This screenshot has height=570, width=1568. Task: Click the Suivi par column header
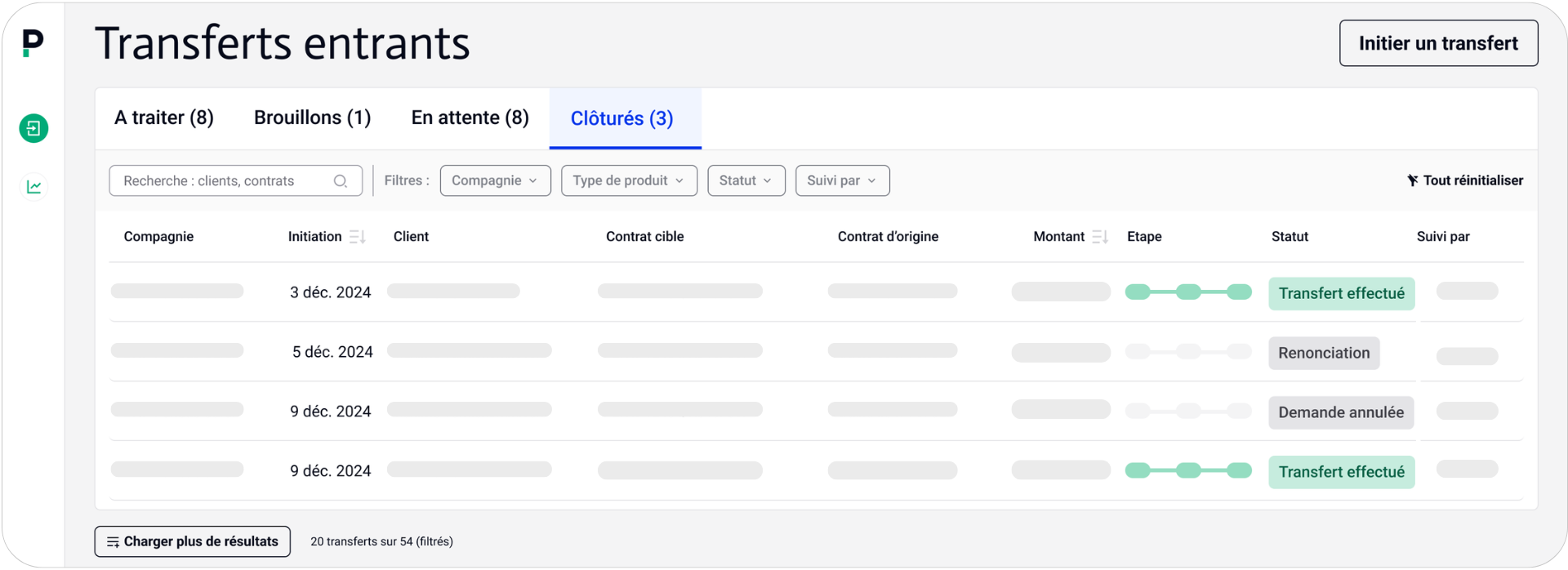click(x=1443, y=237)
